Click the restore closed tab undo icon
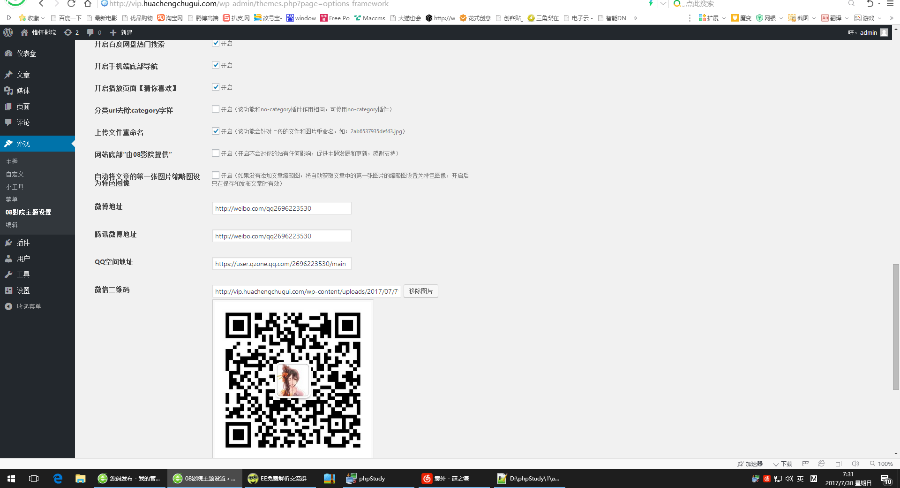The image size is (900, 488). 870,3
